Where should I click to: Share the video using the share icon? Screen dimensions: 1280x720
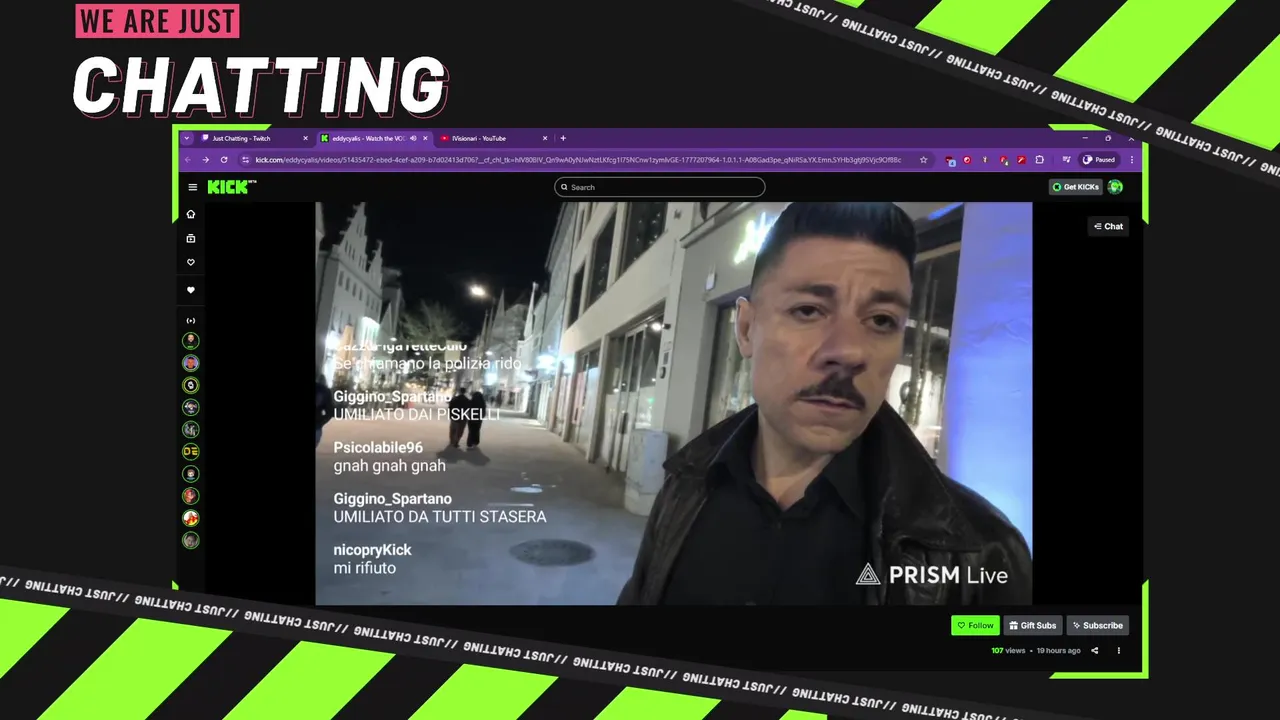tap(1094, 651)
